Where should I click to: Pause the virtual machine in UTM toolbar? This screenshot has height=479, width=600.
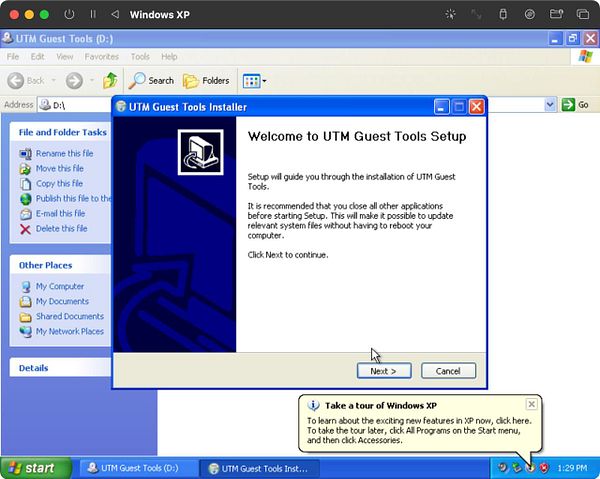pyautogui.click(x=93, y=15)
